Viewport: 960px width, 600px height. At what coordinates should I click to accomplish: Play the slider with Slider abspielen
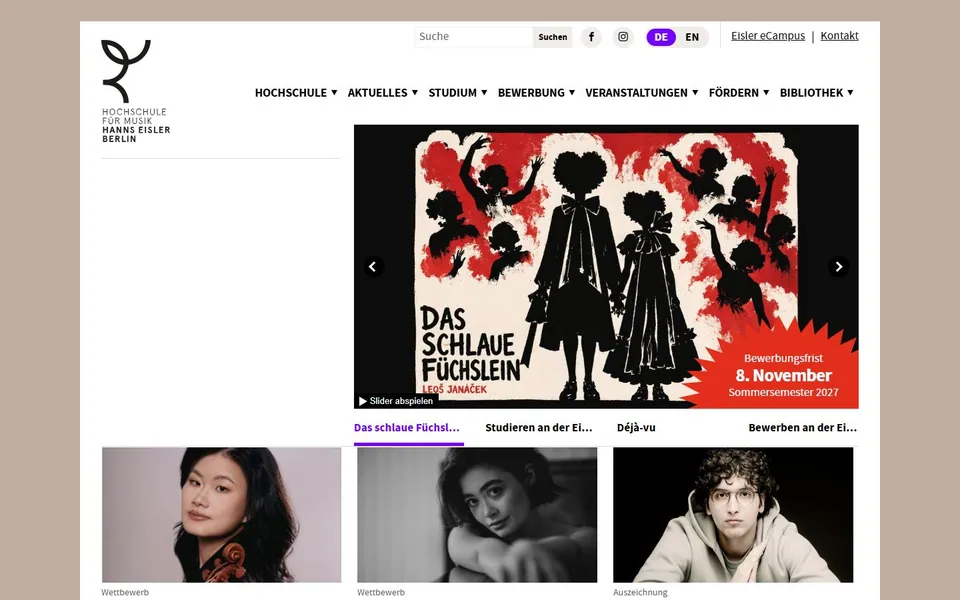pos(396,401)
